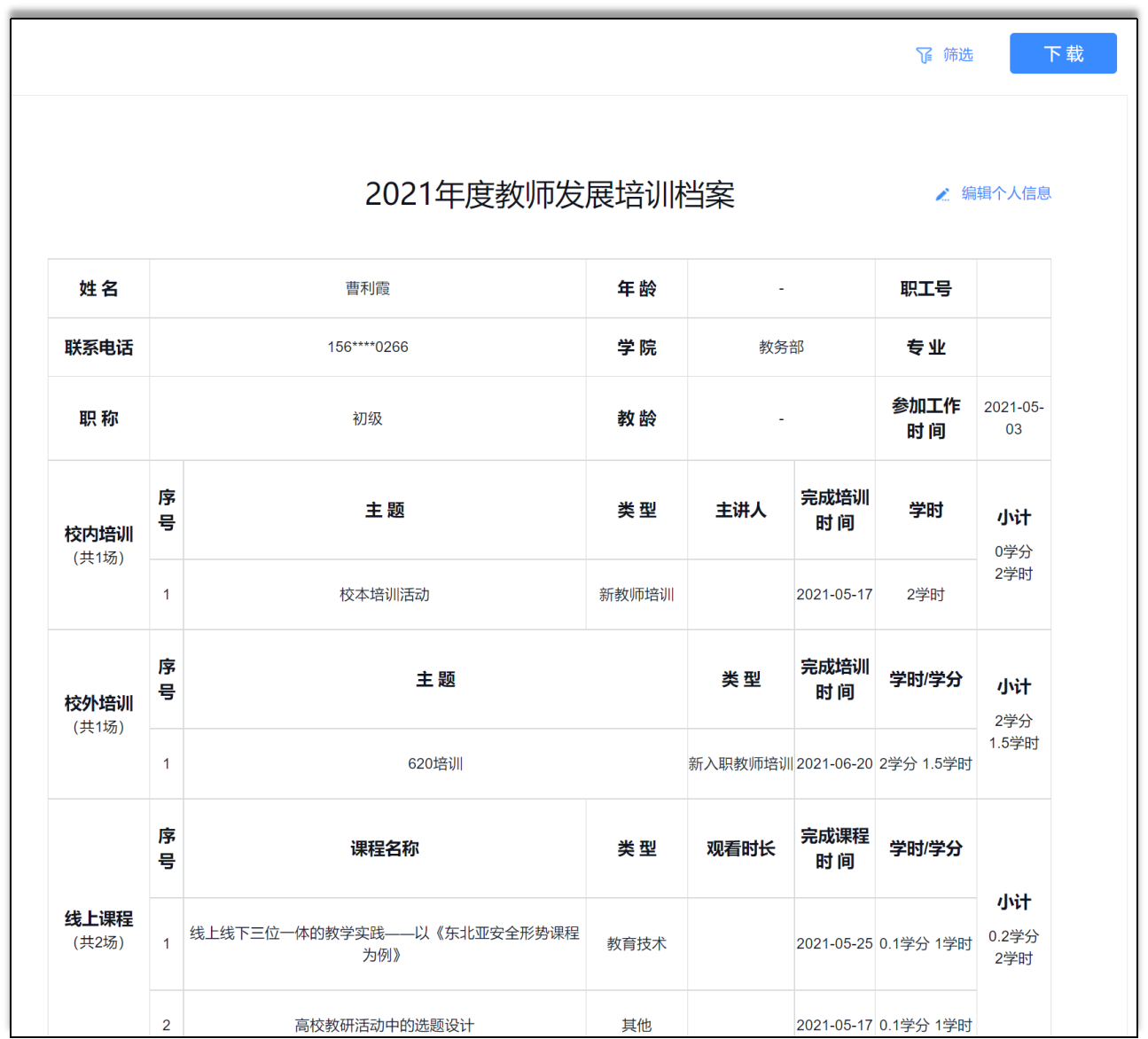The height and width of the screenshot is (1039, 1148).
Task: Click the 主讲人 column header
Action: pyautogui.click(x=740, y=510)
